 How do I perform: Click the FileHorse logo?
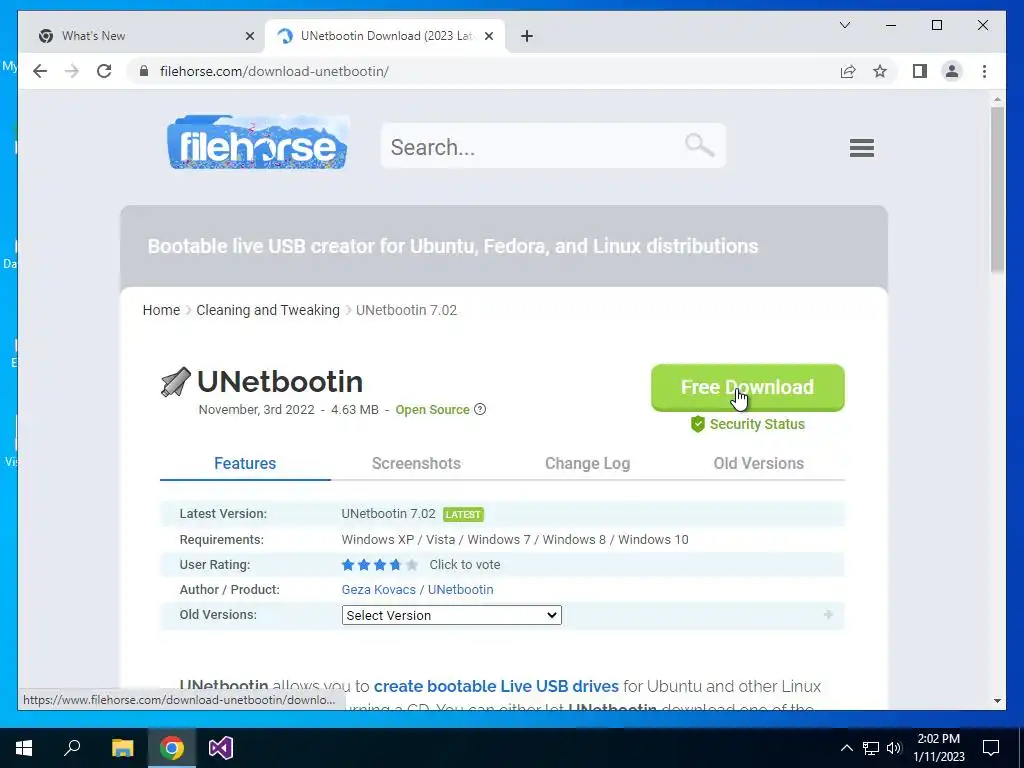click(x=257, y=142)
